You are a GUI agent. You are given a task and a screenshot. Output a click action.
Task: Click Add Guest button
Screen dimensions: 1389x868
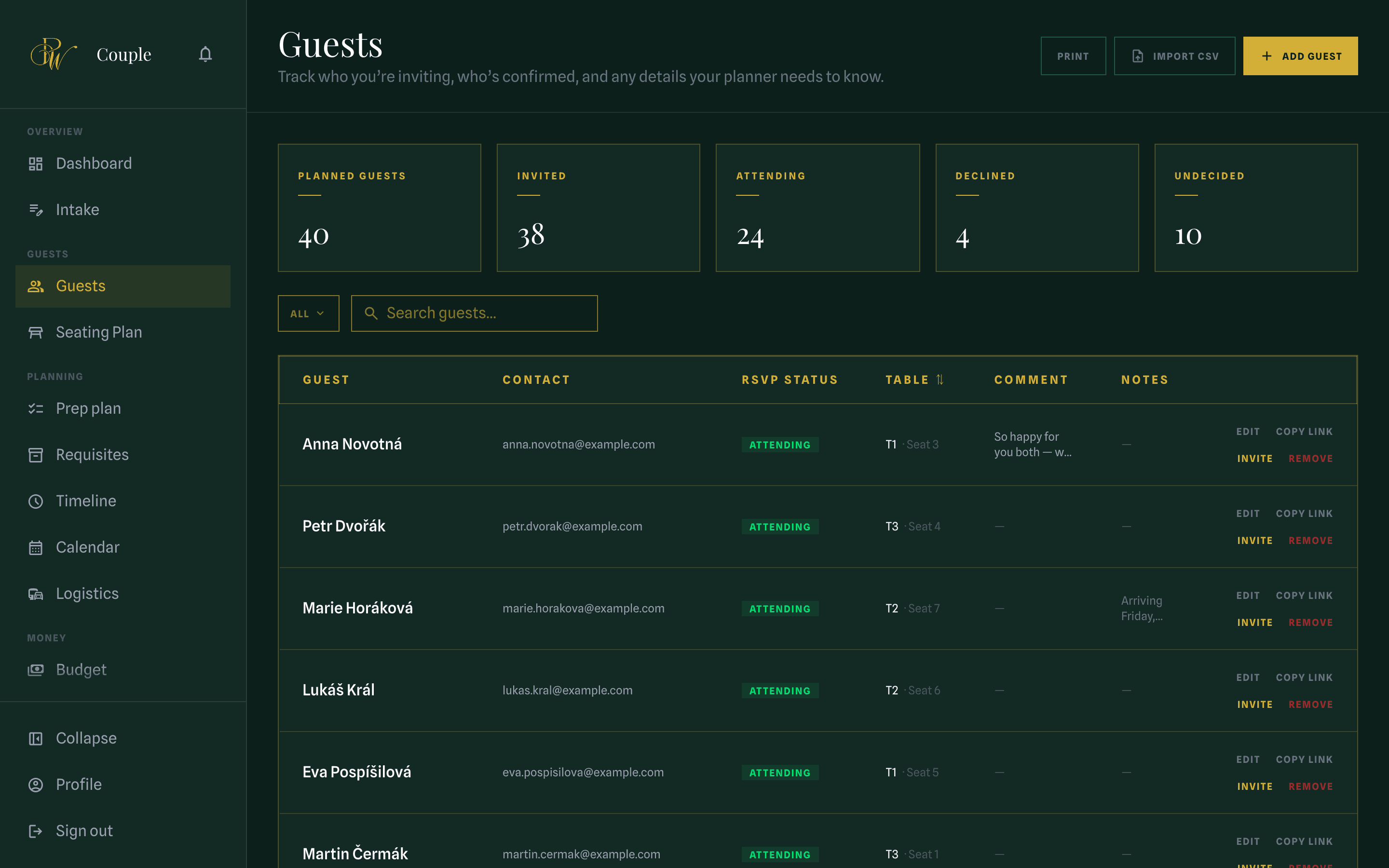[x=1300, y=56]
